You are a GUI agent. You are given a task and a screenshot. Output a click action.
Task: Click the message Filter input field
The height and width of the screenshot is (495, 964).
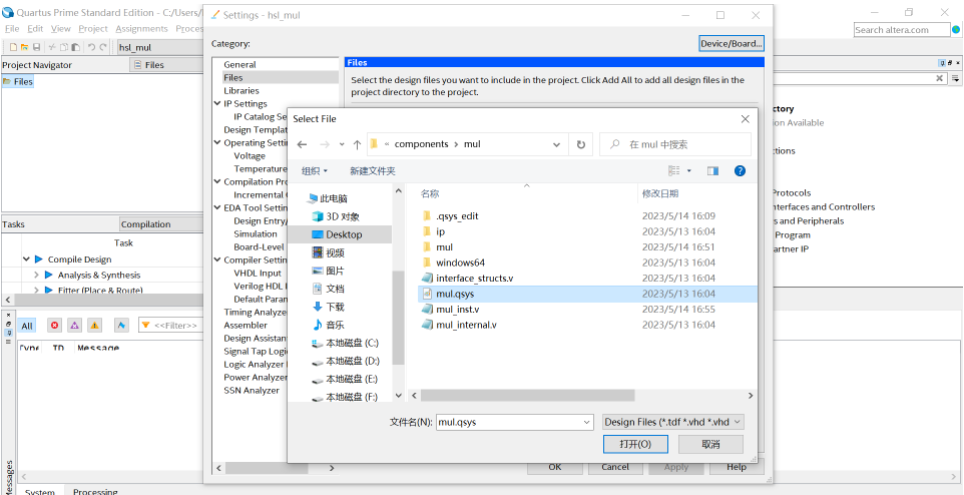click(x=171, y=325)
